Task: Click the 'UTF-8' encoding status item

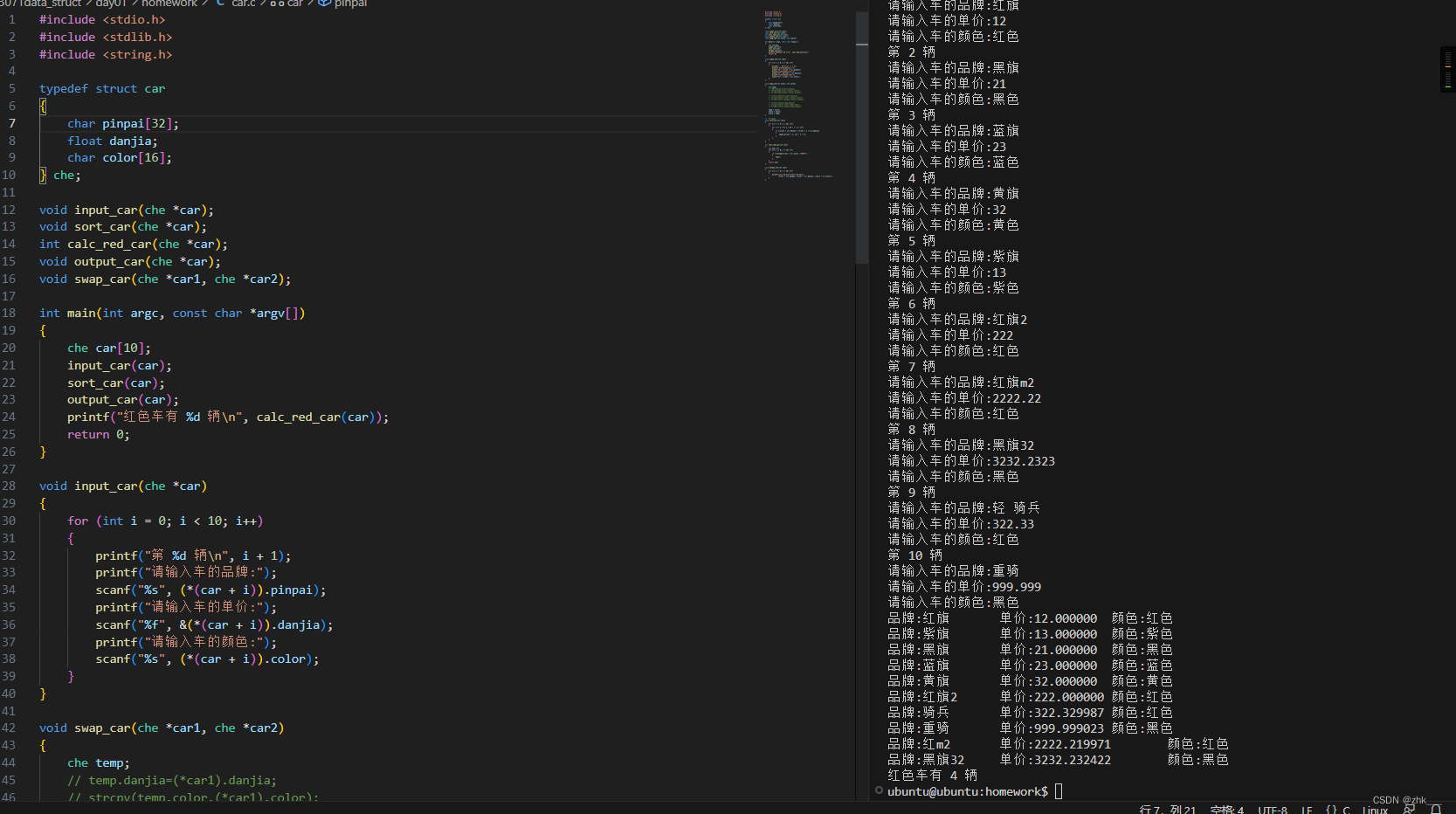Action: 1273,810
